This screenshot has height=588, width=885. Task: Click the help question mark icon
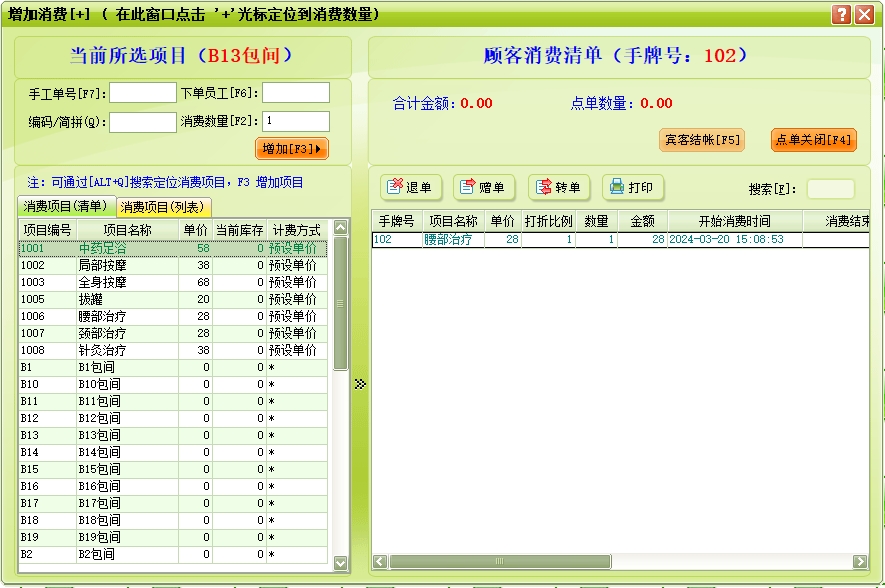842,15
